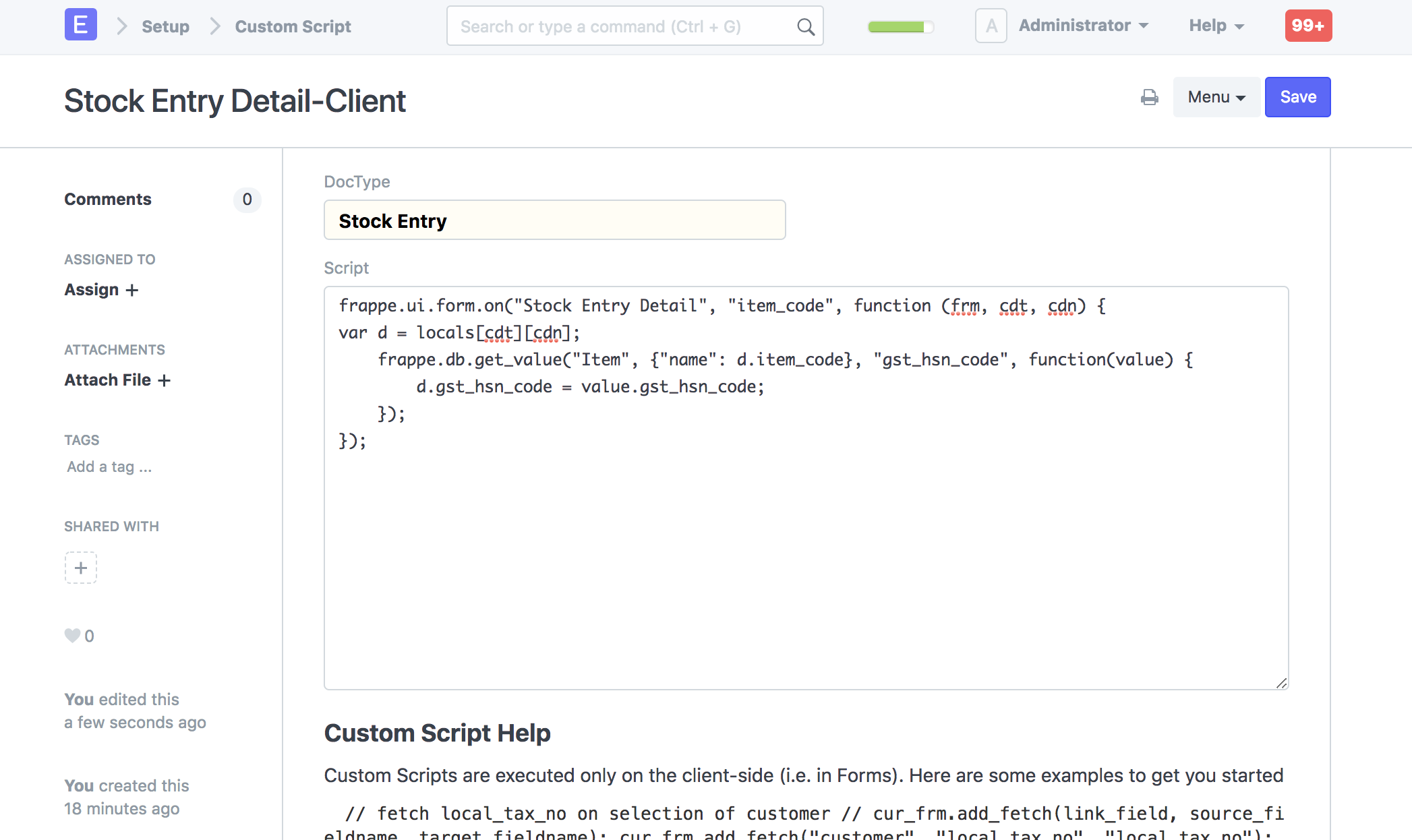Open the Administrator dropdown
The width and height of the screenshot is (1412, 840).
(x=1083, y=26)
